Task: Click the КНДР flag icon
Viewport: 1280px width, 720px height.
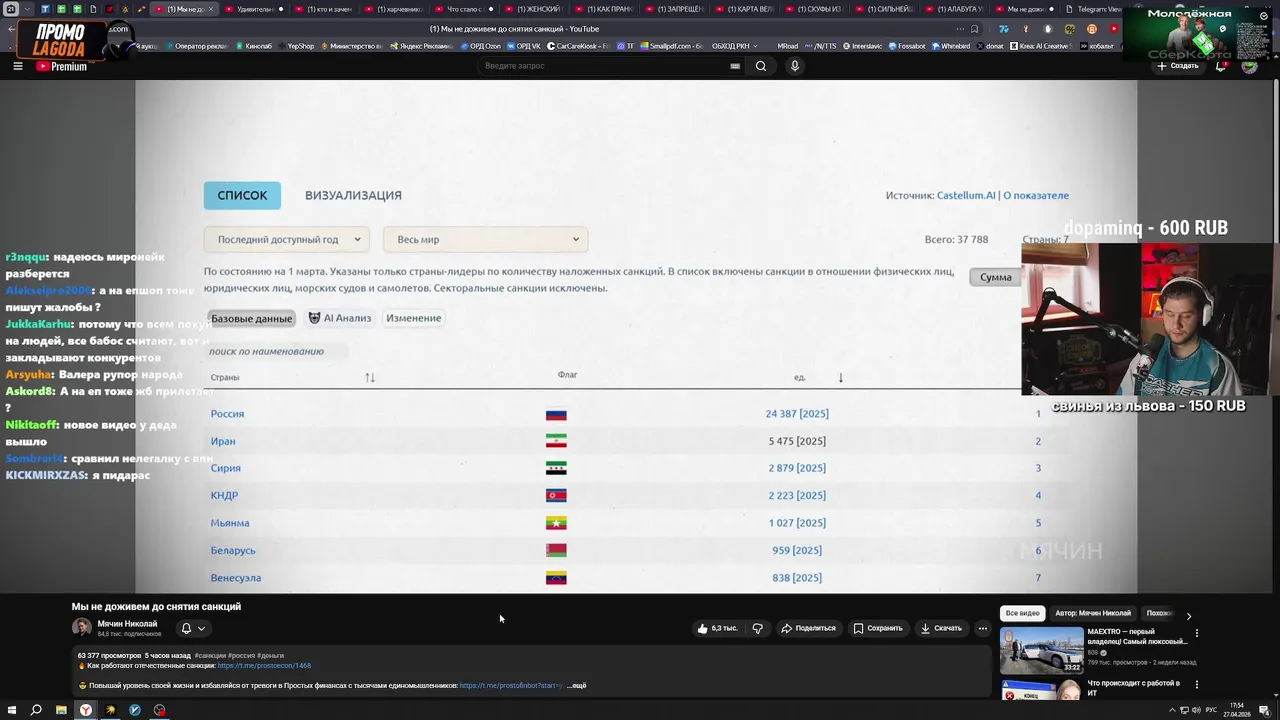Action: (x=556, y=496)
